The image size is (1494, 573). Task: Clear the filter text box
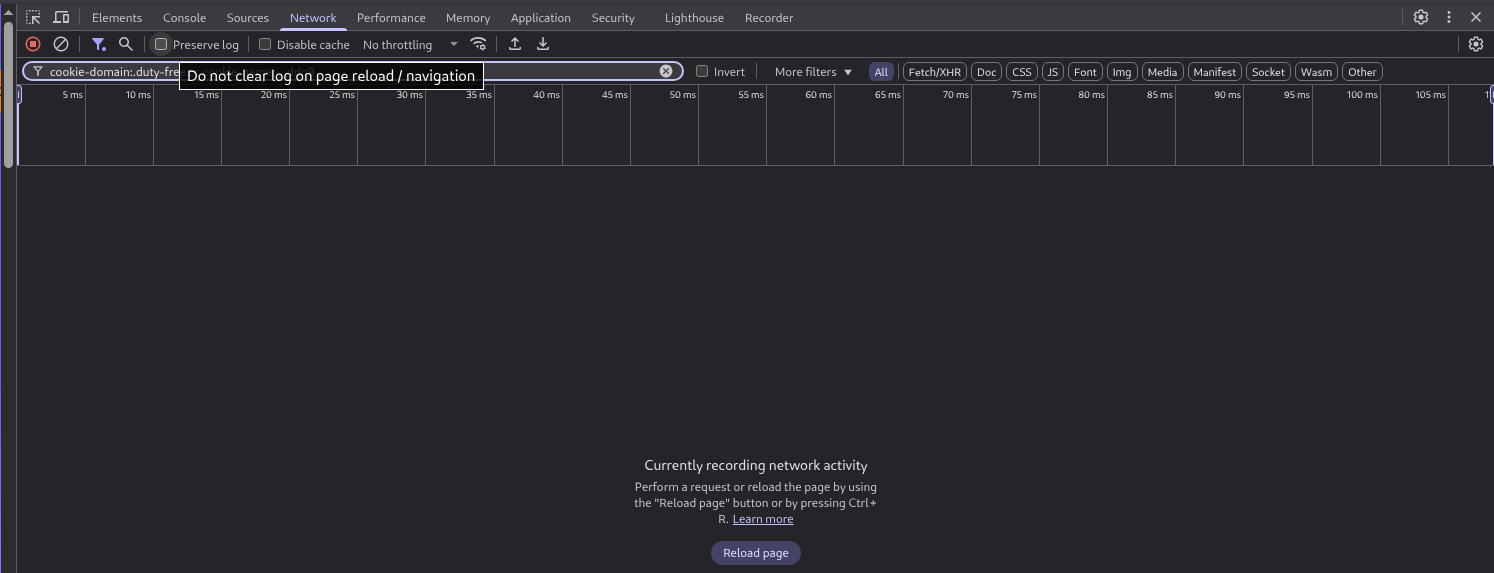point(666,71)
